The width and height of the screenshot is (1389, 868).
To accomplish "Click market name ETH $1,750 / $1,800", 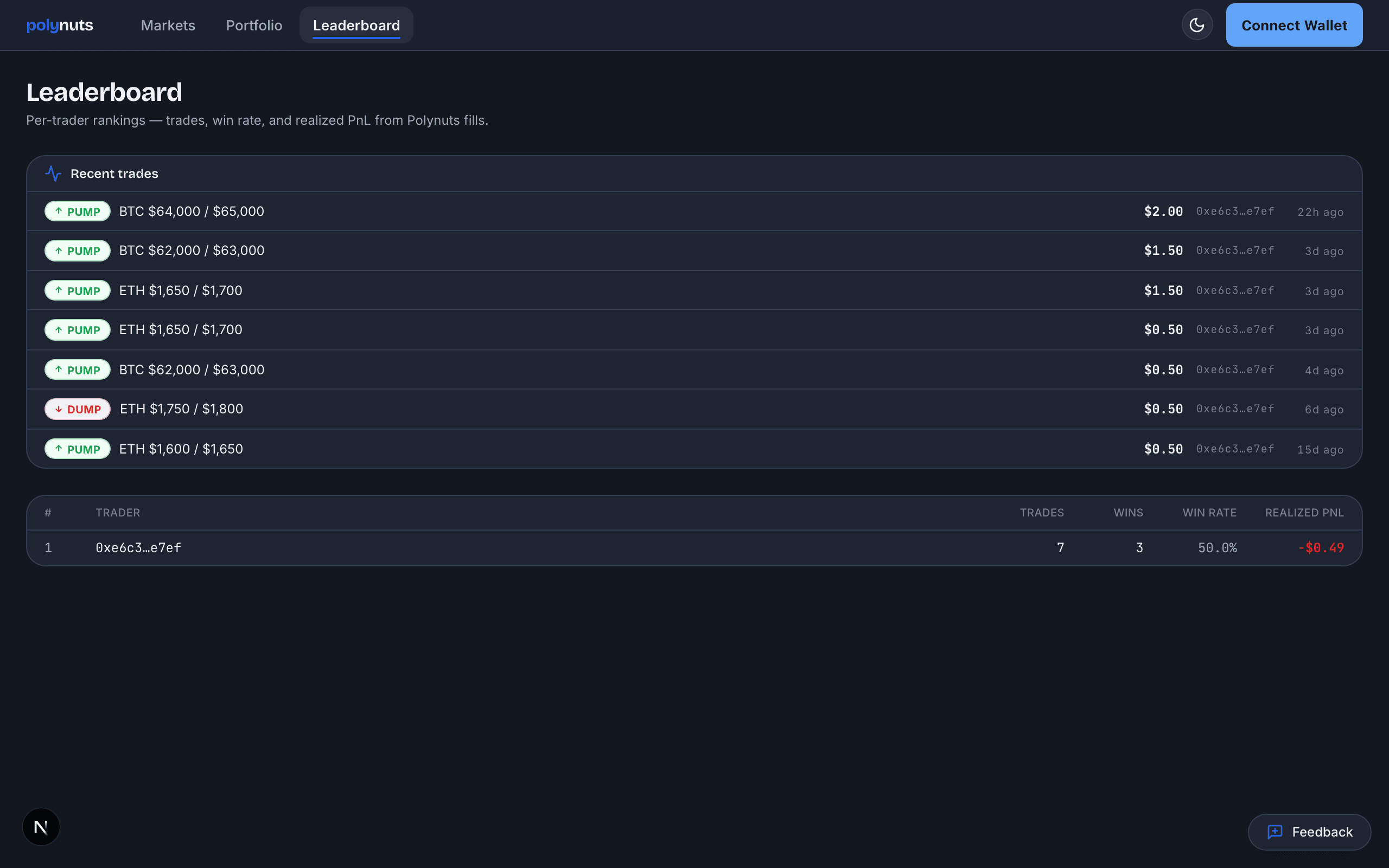I will [x=181, y=409].
